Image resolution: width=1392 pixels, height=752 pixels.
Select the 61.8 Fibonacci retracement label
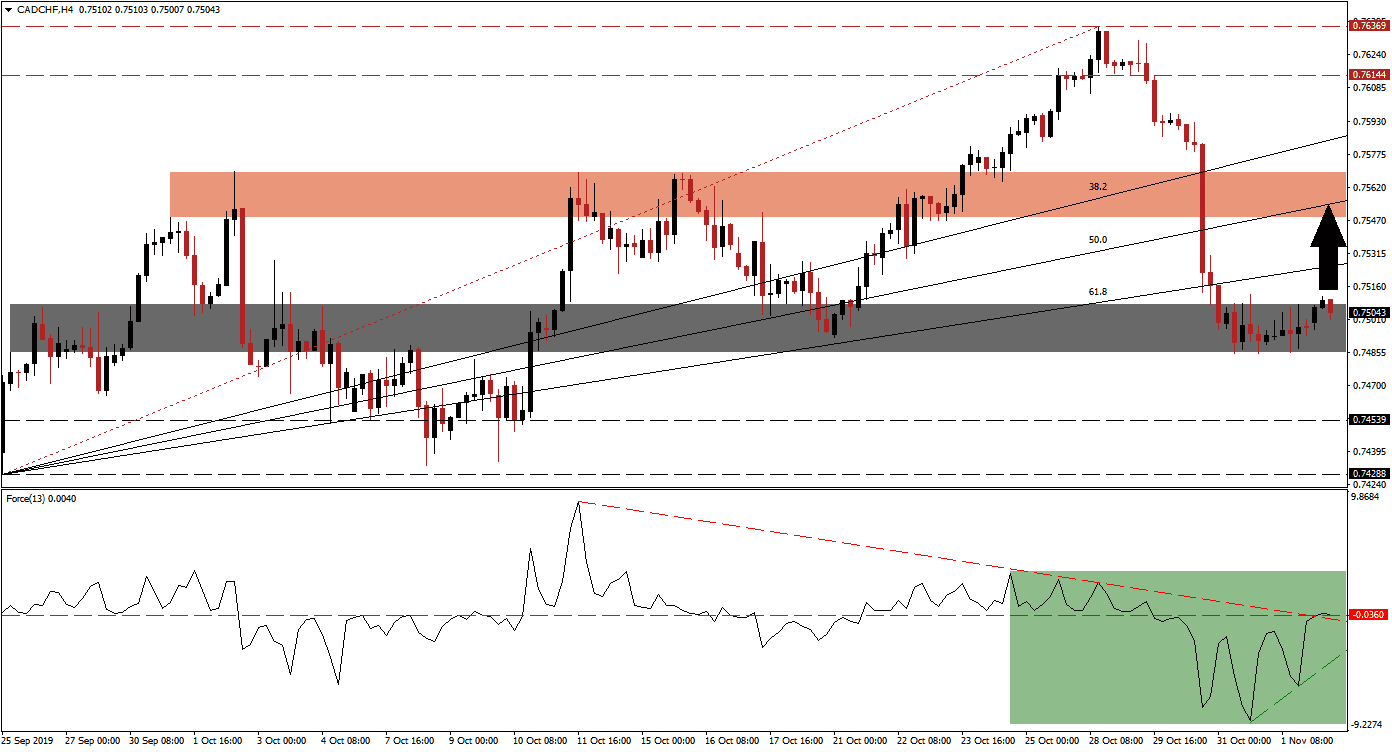pos(1100,292)
